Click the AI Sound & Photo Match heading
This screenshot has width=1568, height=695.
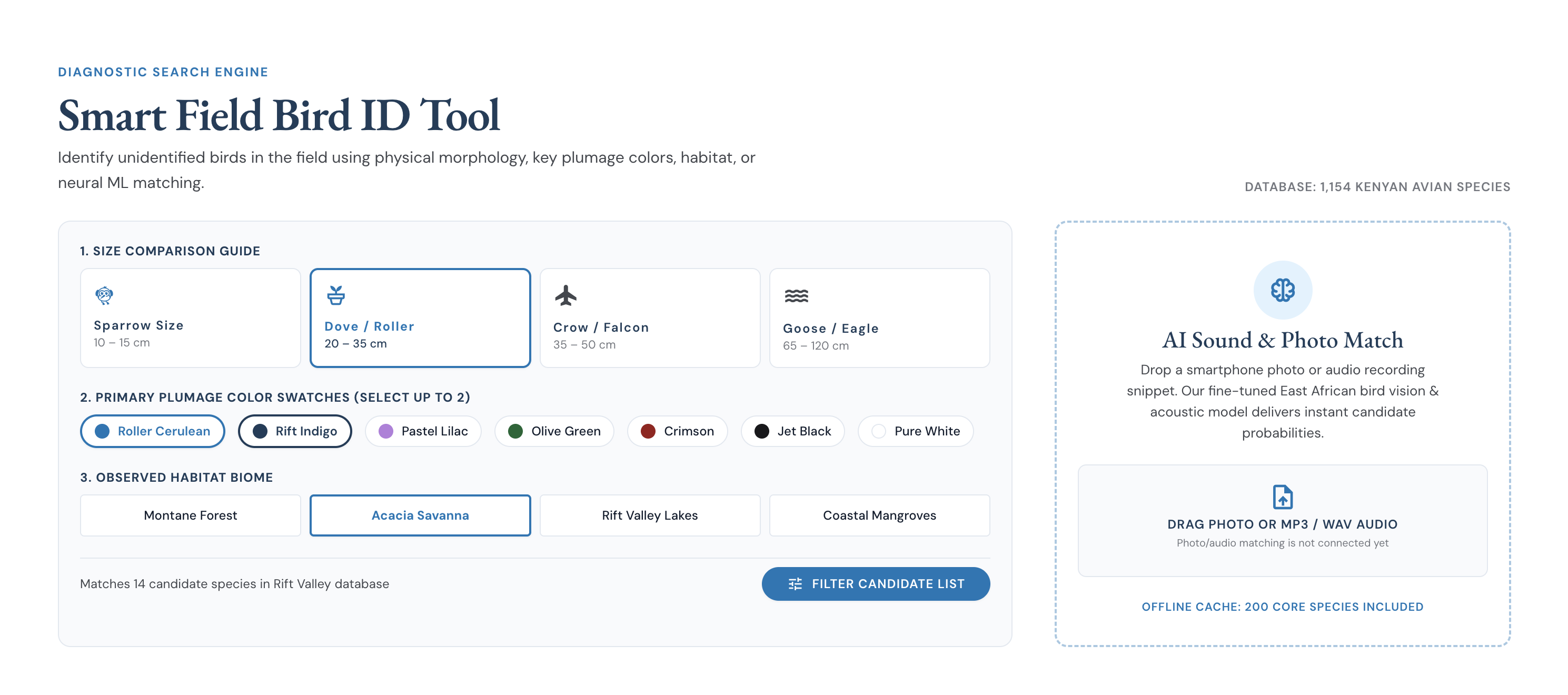tap(1282, 340)
